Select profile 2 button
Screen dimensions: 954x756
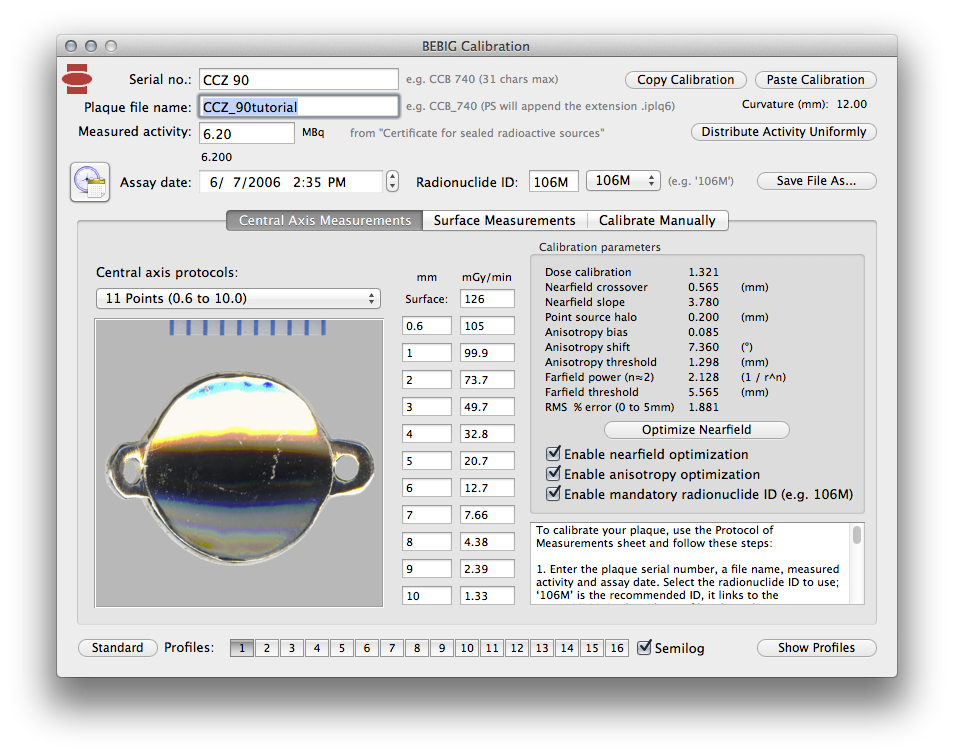click(267, 648)
